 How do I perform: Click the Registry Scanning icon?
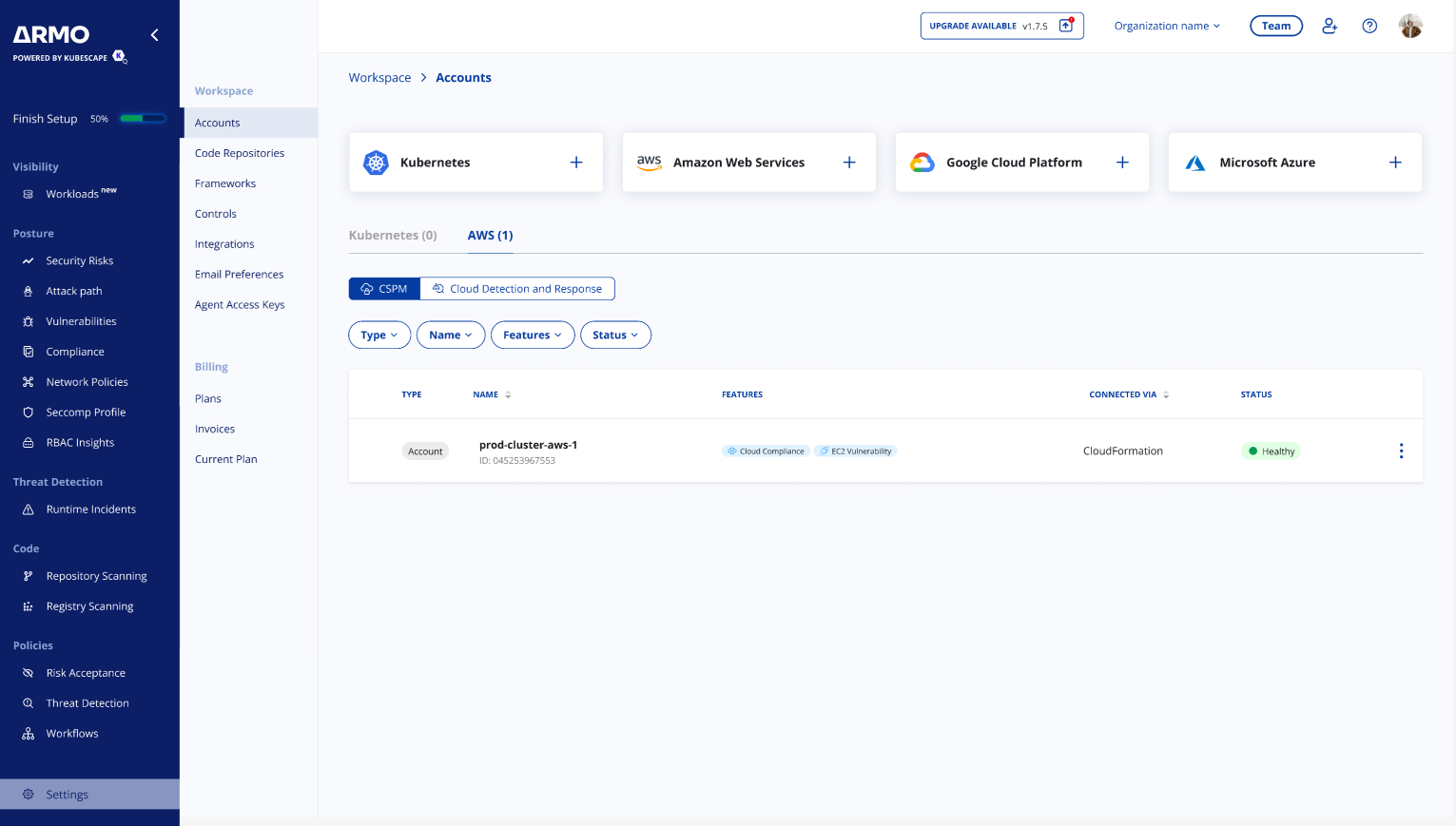click(28, 606)
